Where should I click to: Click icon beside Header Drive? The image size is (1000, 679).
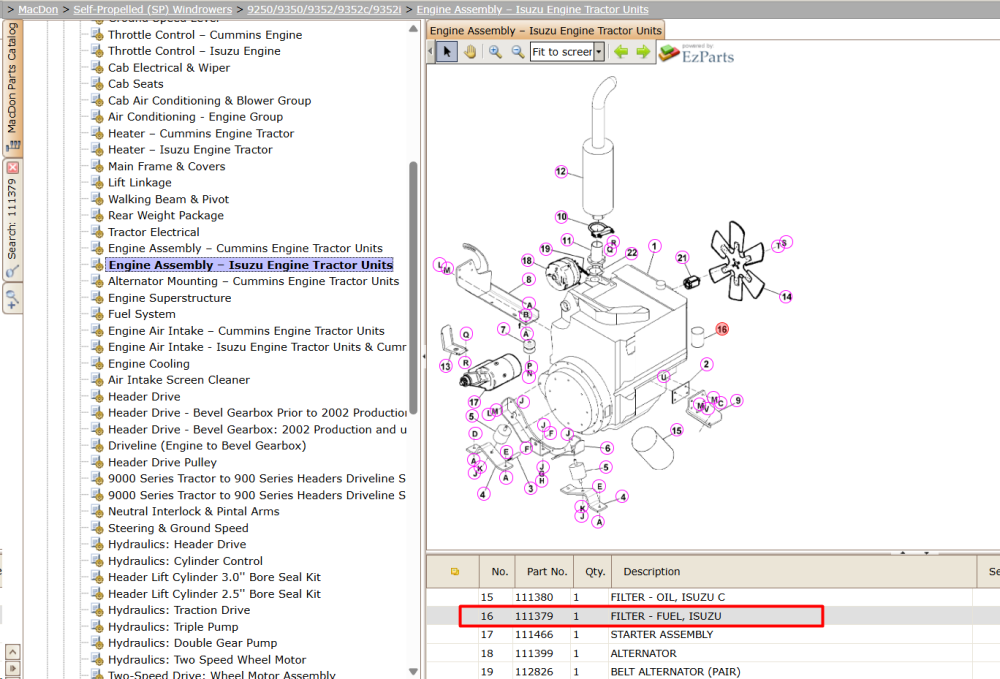tap(97, 396)
